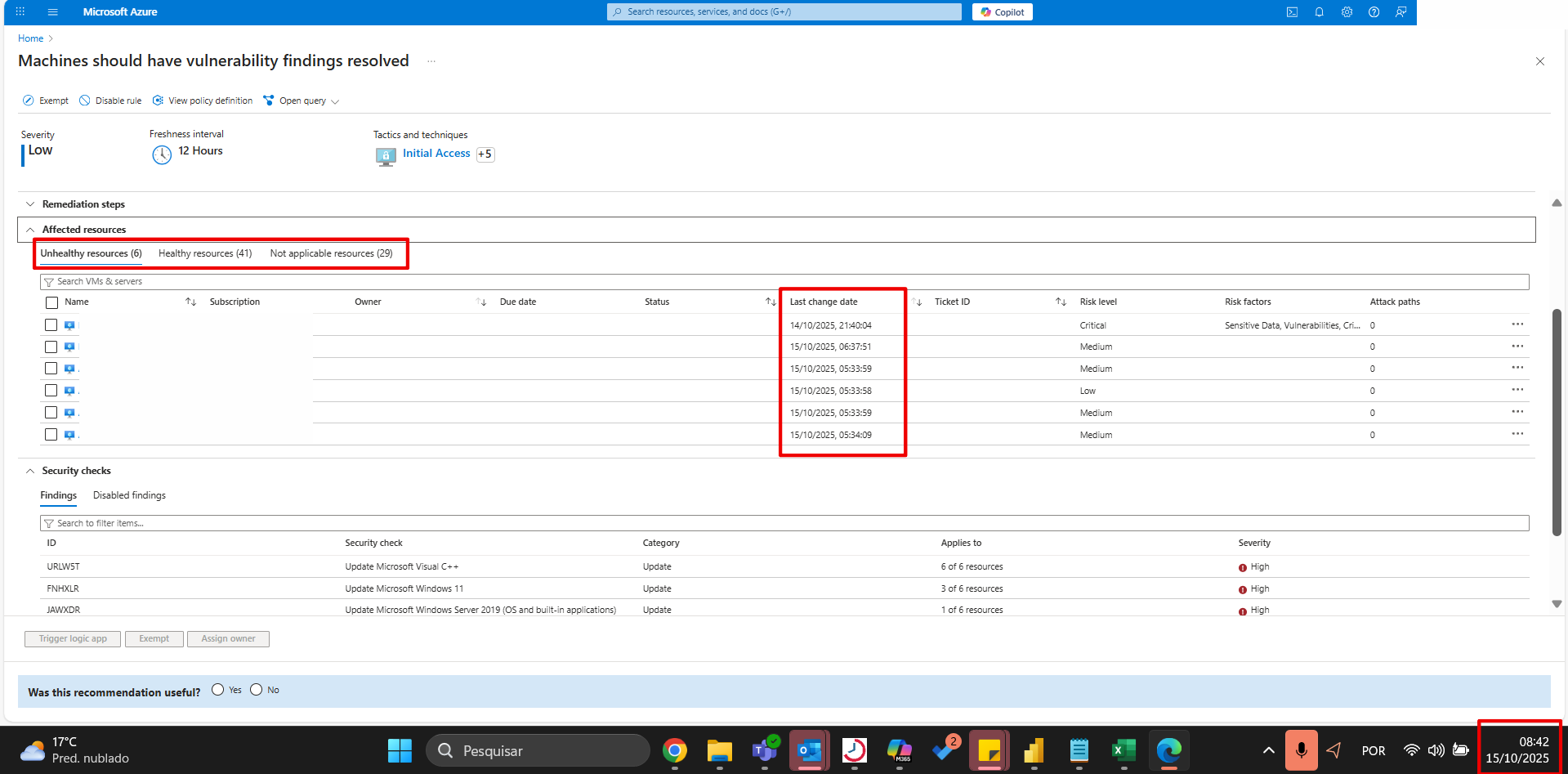Open more options for row 05:34:09
This screenshot has width=1568, height=774.
coord(1517,434)
